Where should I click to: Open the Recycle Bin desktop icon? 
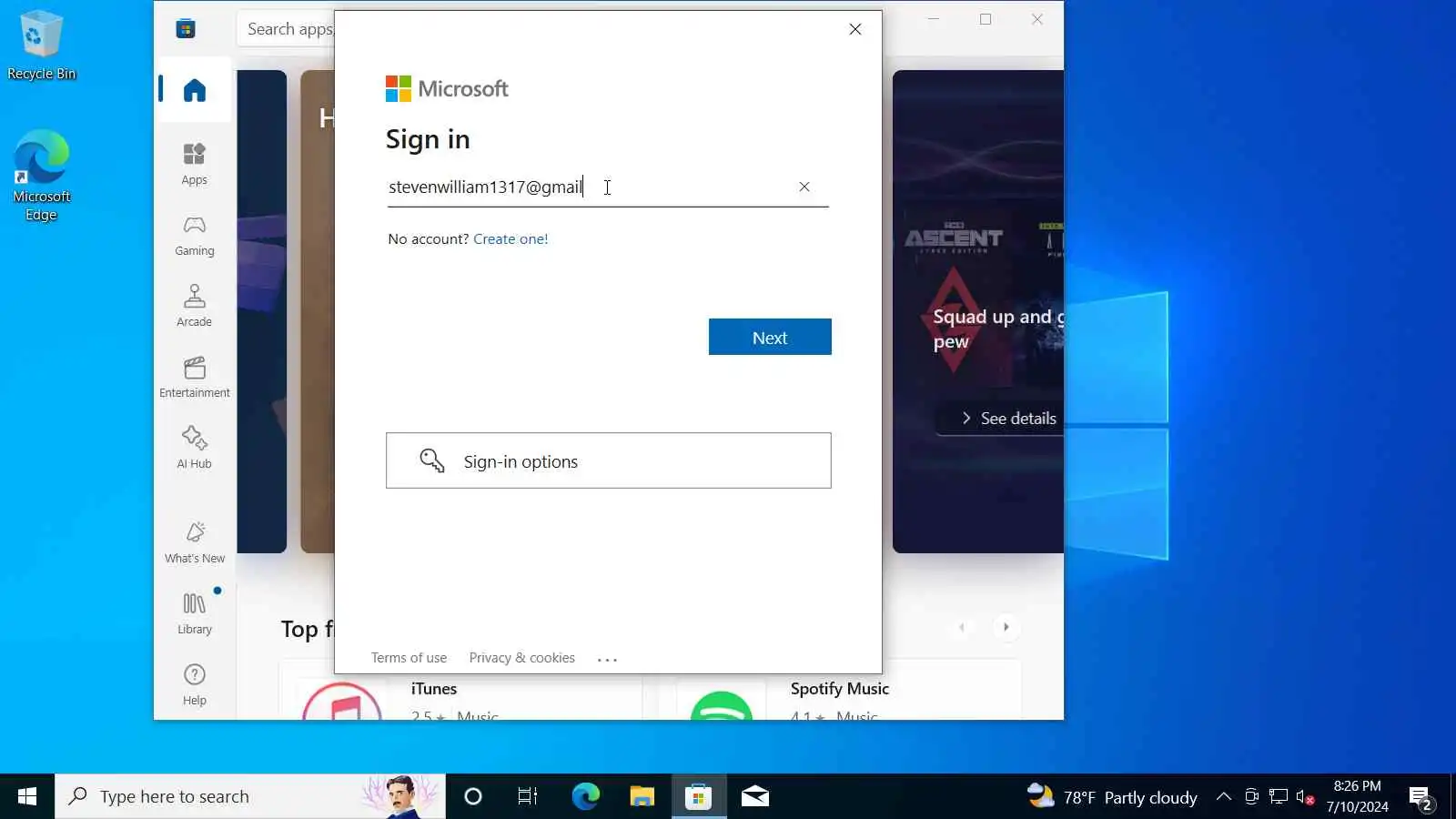point(41,45)
